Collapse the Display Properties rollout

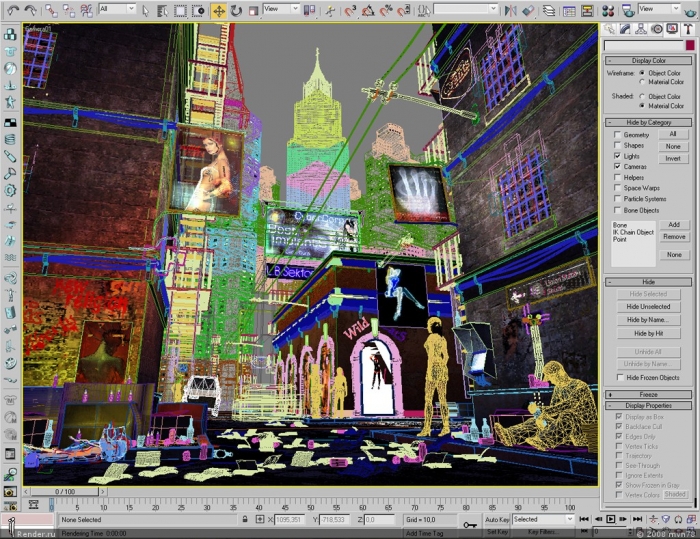point(648,405)
